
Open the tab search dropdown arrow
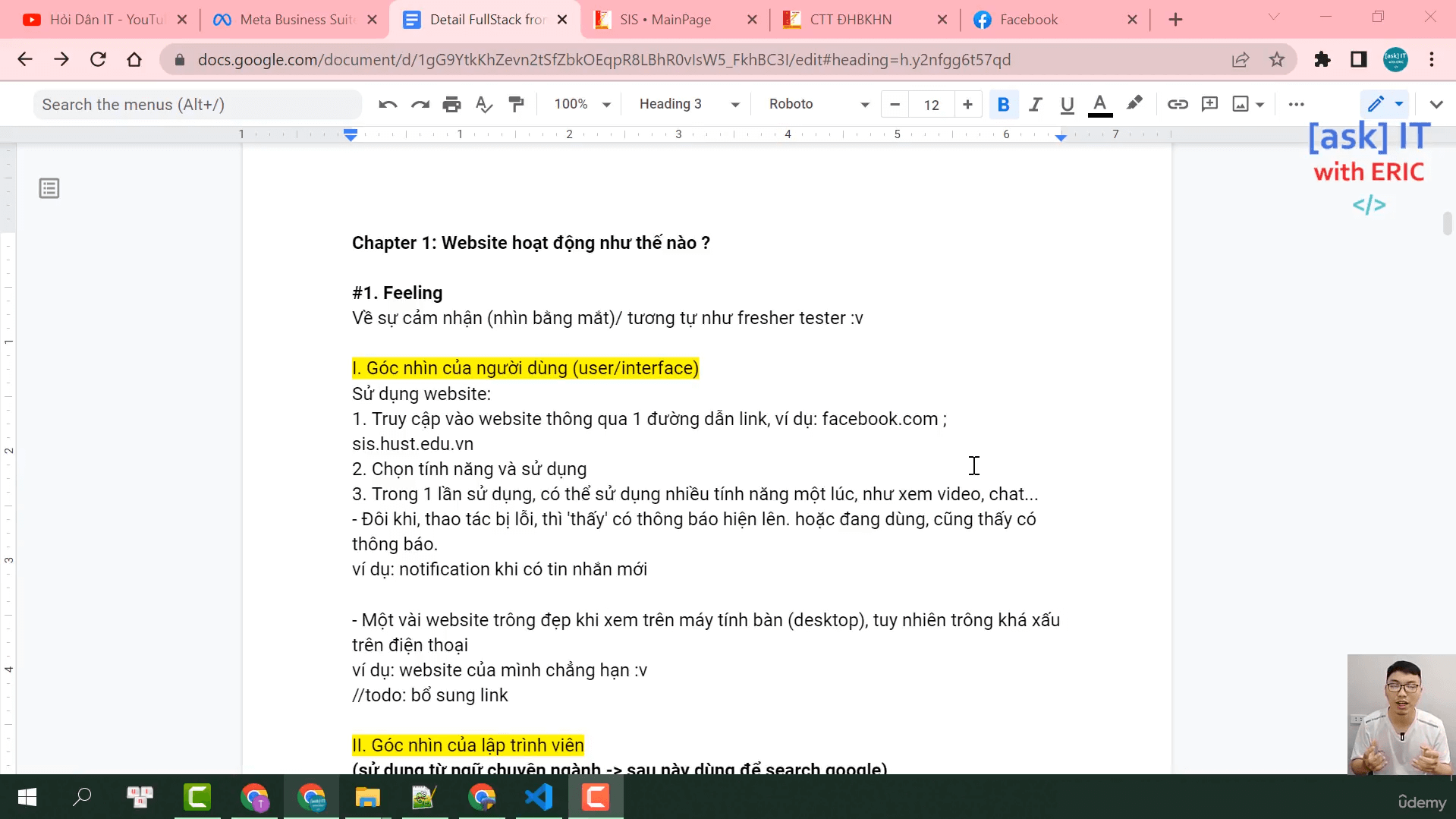point(1274,17)
